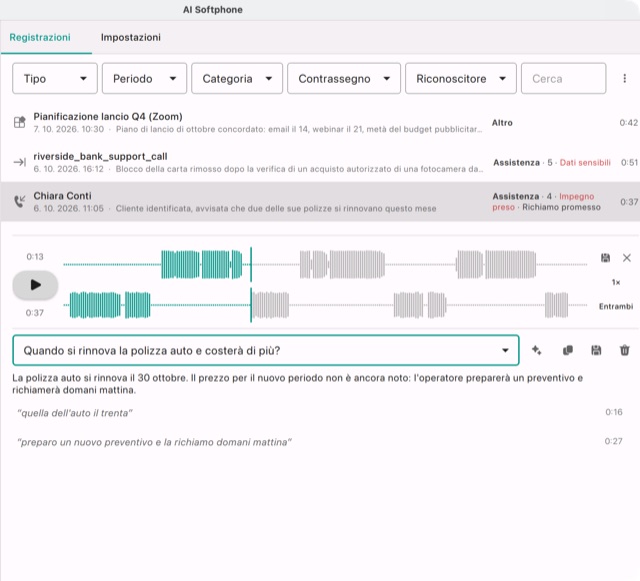Image resolution: width=640 pixels, height=581 pixels.
Task: Expand the Periodo filter dropdown
Action: [x=144, y=78]
